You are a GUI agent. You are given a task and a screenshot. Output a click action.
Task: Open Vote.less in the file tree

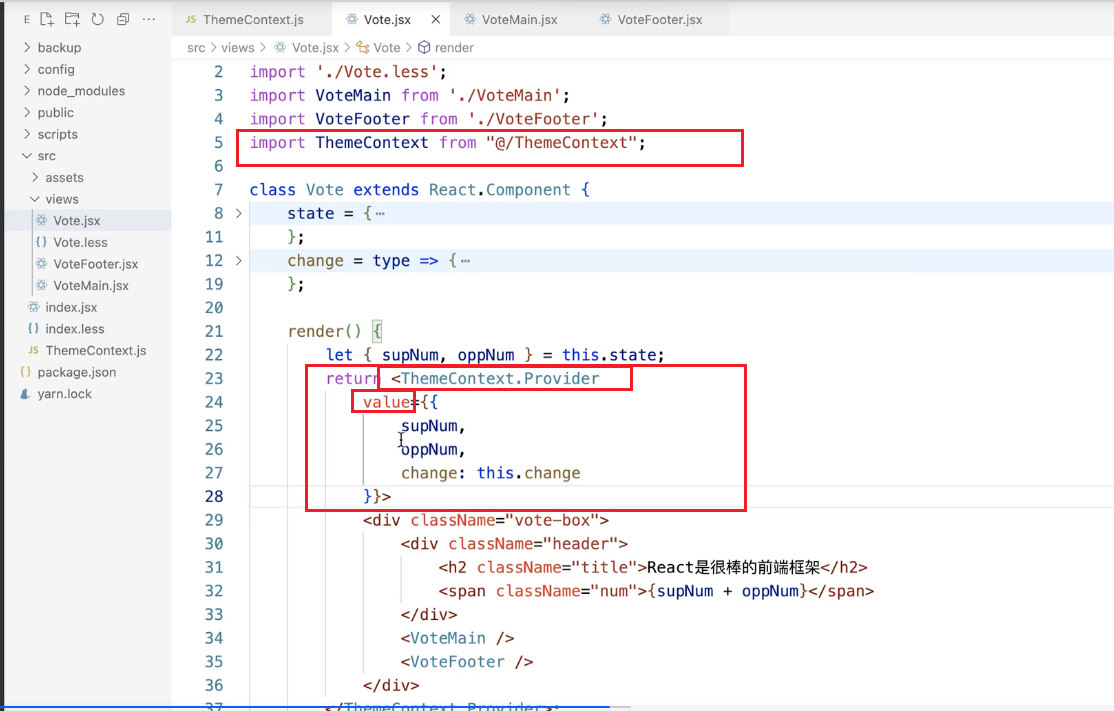pyautogui.click(x=80, y=242)
